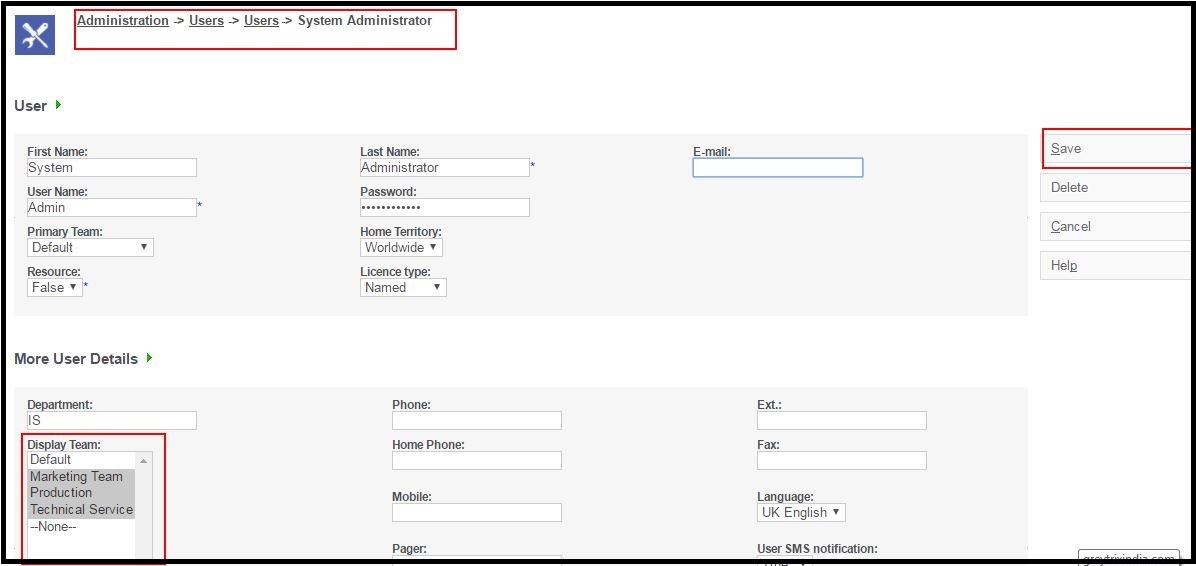Screen dimensions: 1196x566
Task: Open the Home Territory dropdown
Action: point(401,247)
